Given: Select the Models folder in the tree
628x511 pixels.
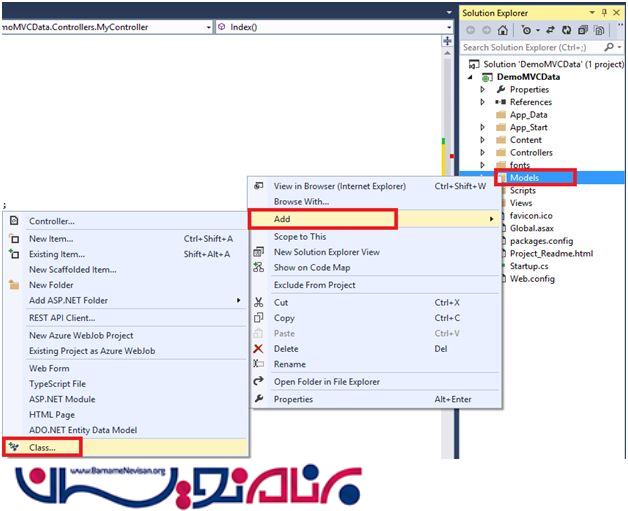Looking at the screenshot, I should 524,178.
